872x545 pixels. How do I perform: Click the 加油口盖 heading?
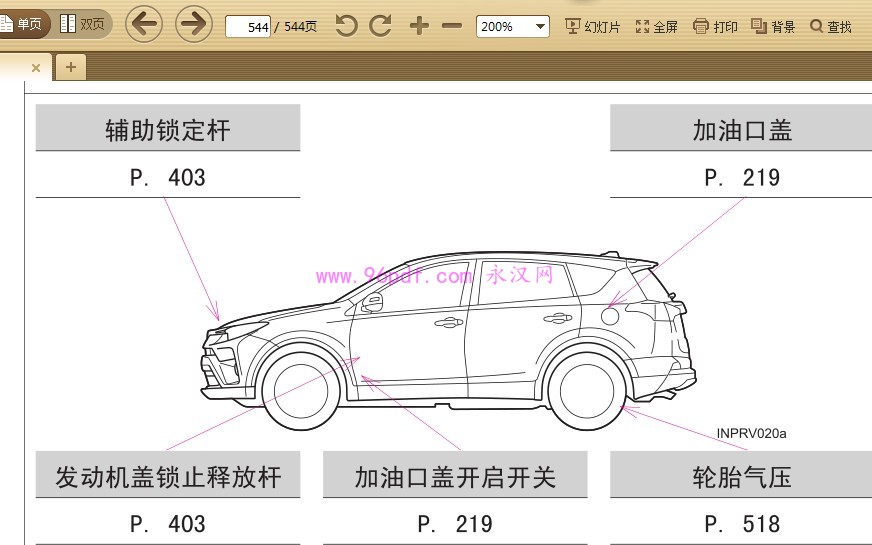tap(742, 130)
